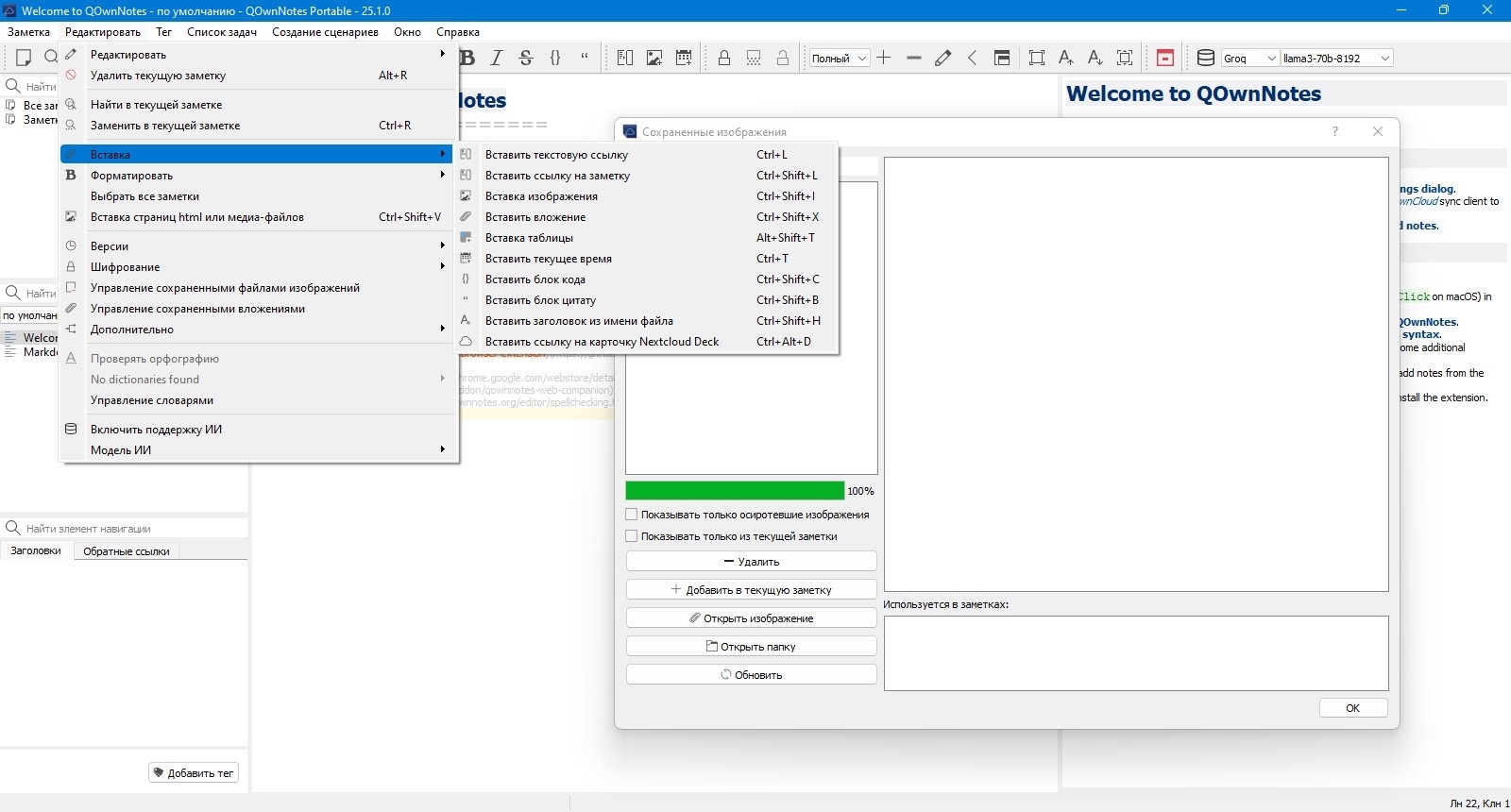Click the green 100% progress bar
Screen dimensions: 1511x812
click(x=735, y=491)
